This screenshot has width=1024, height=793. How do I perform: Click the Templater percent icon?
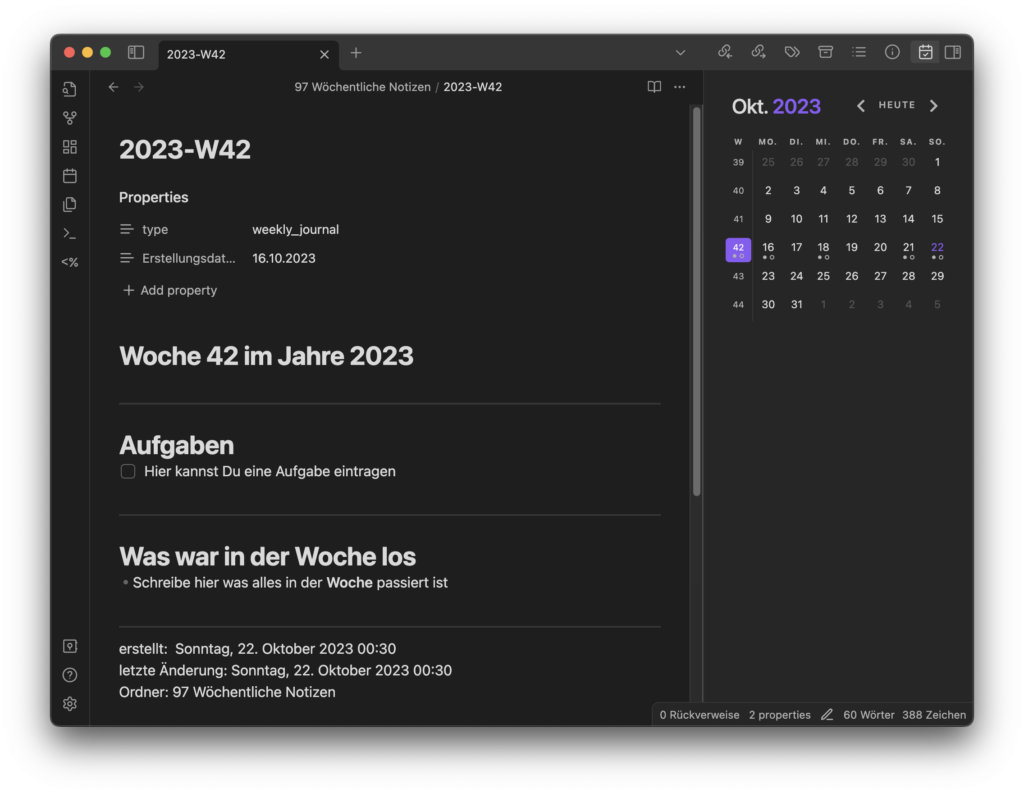70,262
